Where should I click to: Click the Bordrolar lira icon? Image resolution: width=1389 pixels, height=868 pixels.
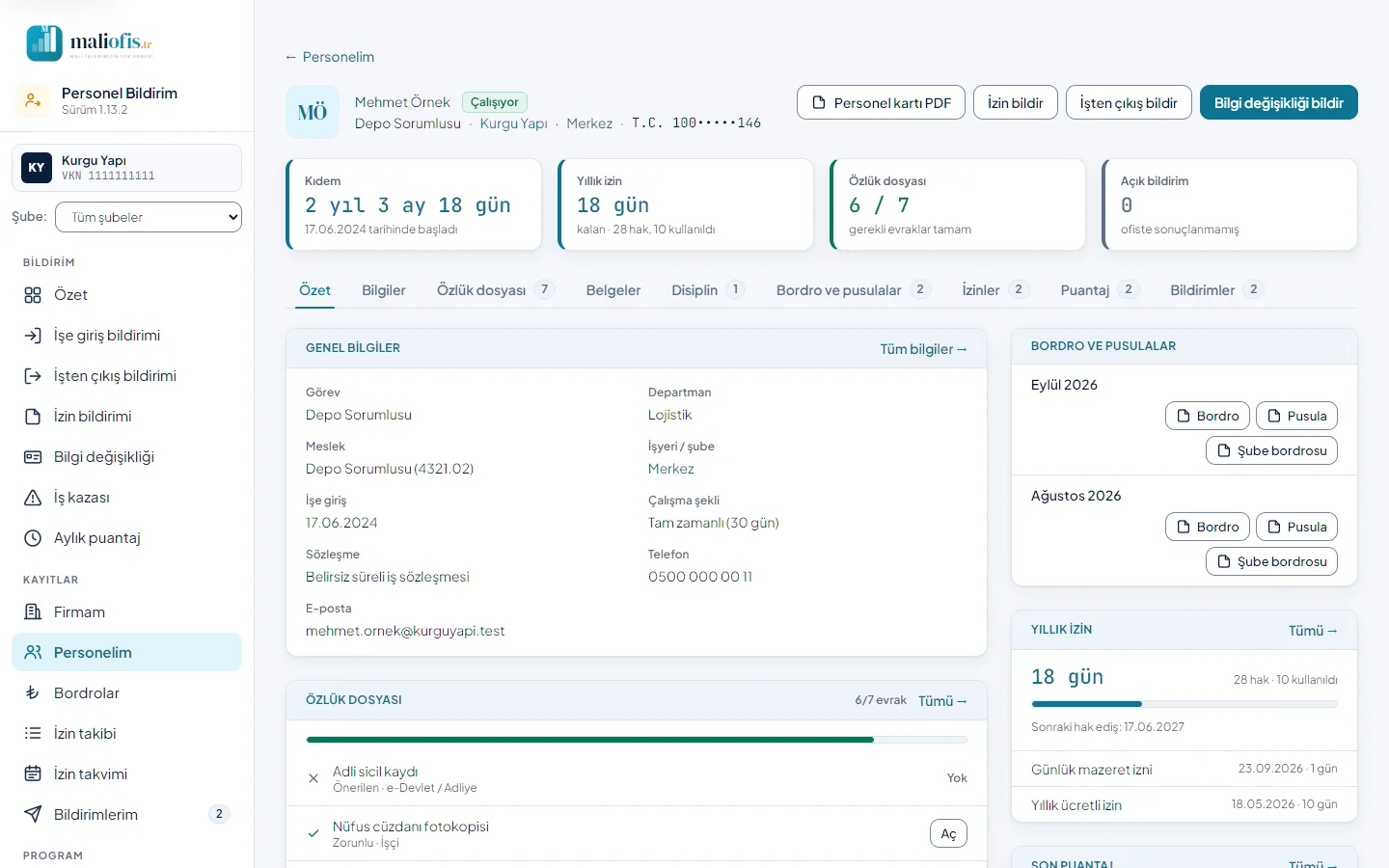point(33,693)
